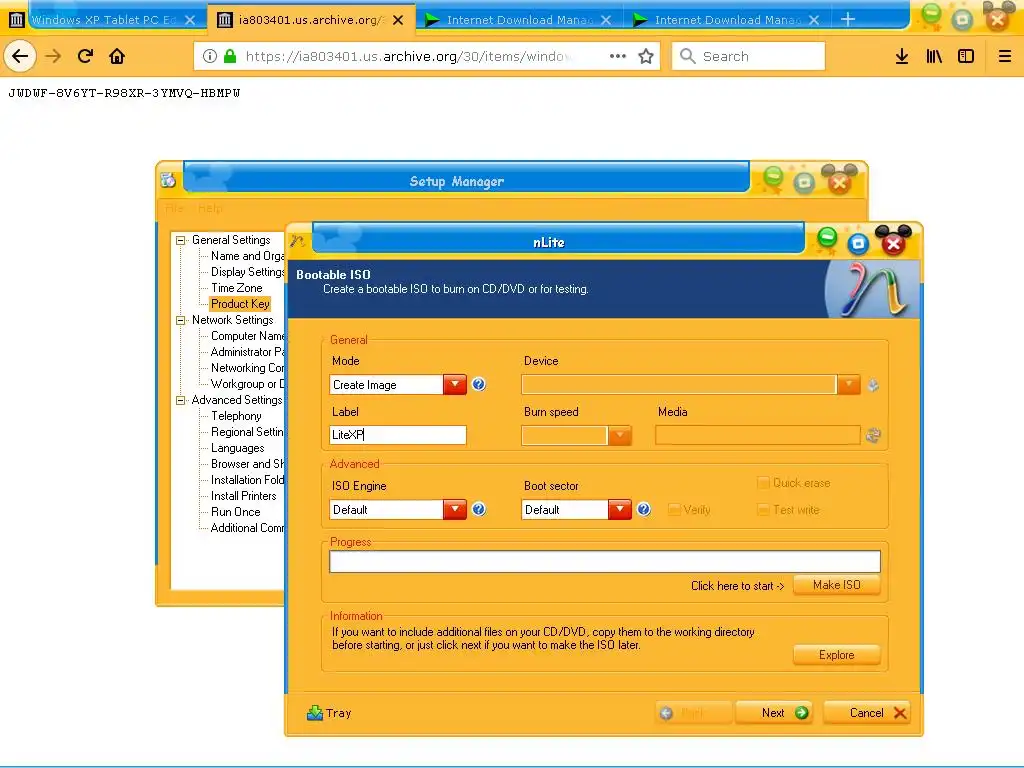
Task: Select Install Printers in Setup Manager tree
Action: coord(244,496)
